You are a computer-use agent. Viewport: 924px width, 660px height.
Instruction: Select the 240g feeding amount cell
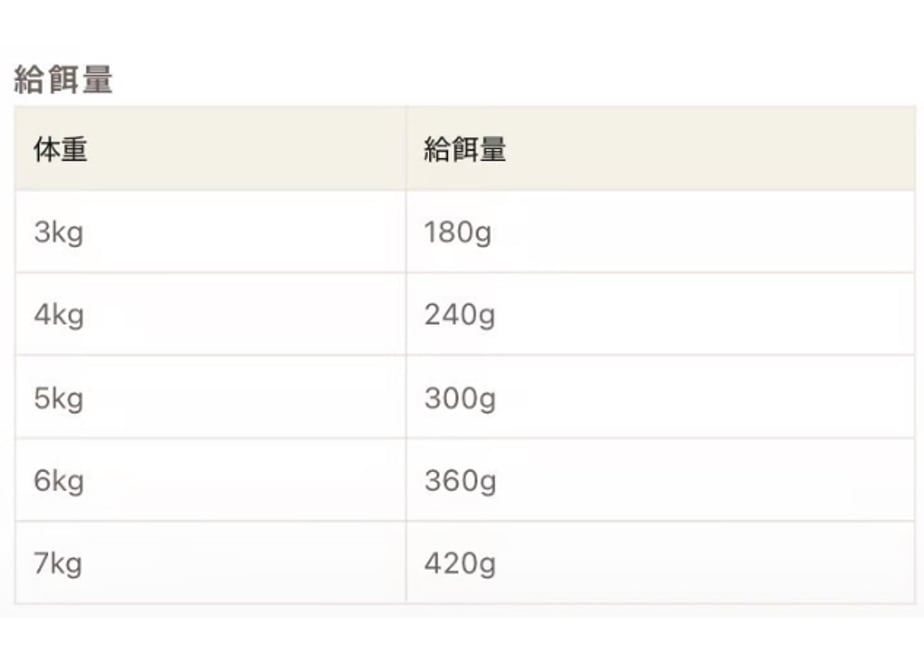[660, 314]
